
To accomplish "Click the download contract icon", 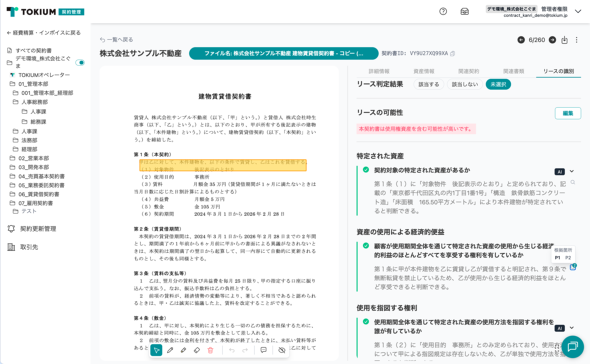I will click(564, 40).
